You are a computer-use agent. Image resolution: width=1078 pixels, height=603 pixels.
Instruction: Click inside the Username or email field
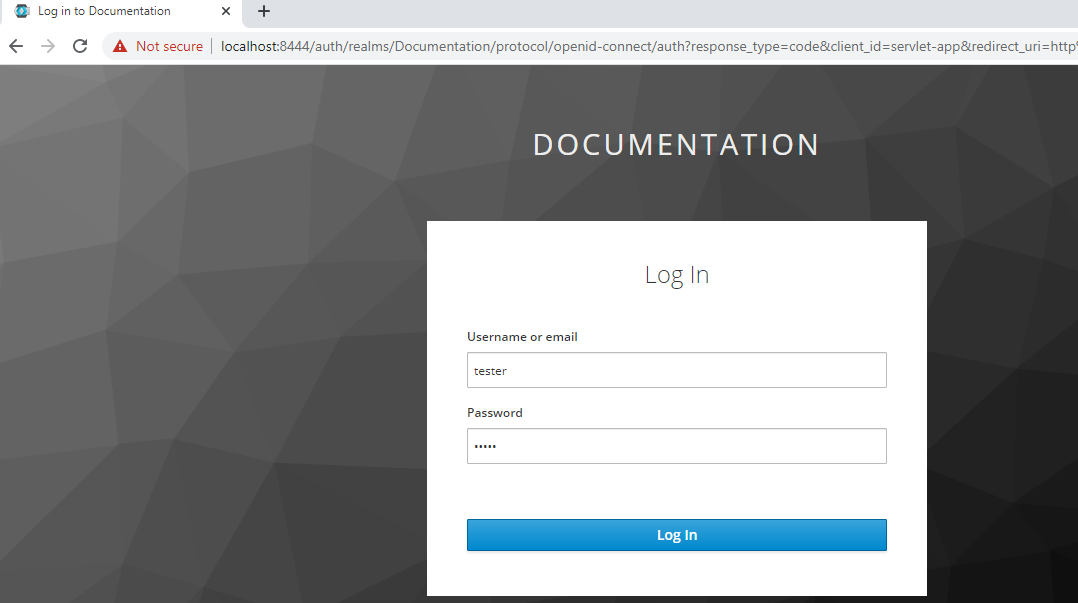coord(677,370)
